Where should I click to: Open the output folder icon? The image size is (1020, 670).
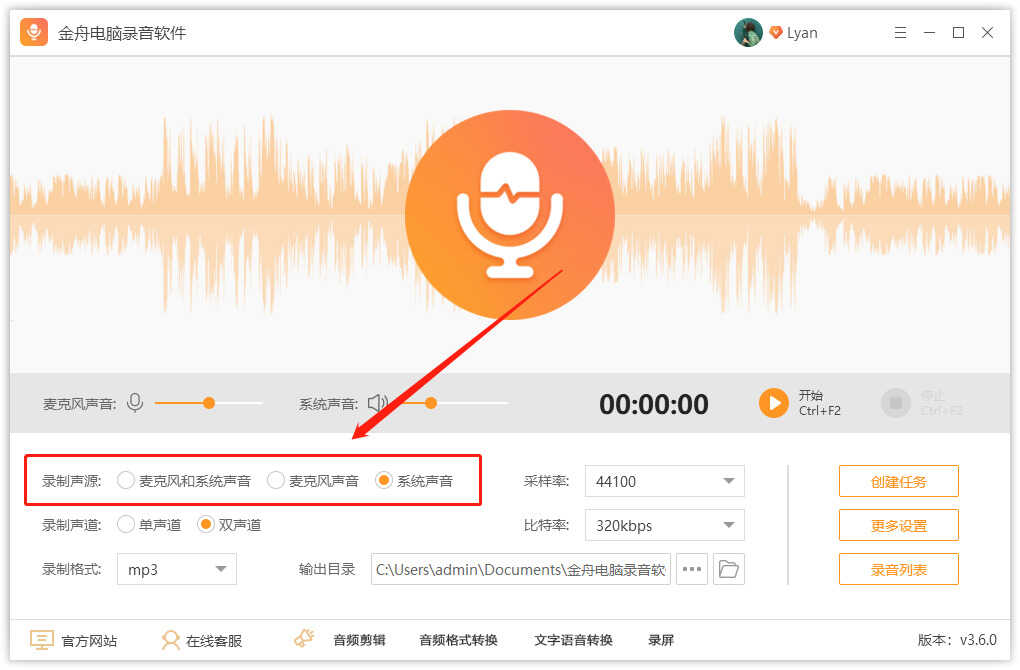729,569
